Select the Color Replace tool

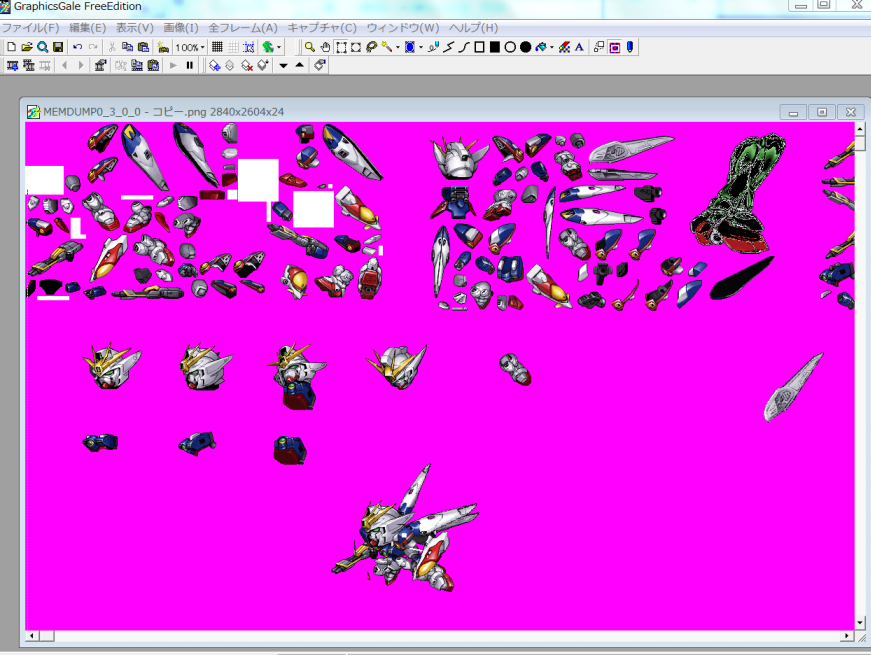pos(564,47)
